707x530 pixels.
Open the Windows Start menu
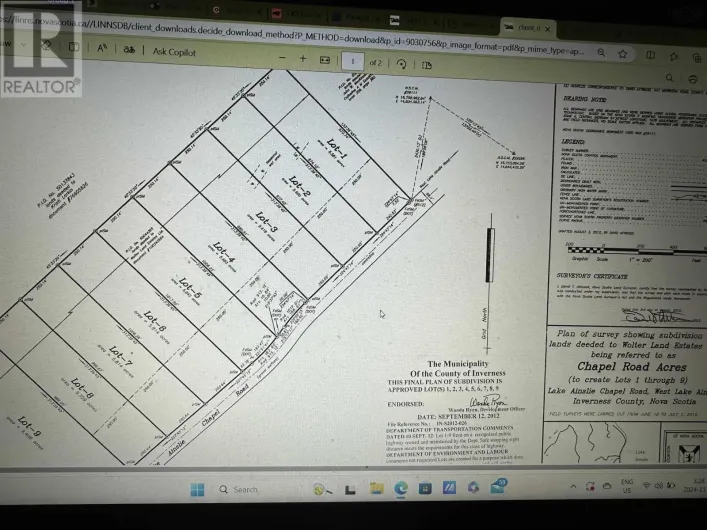197,488
